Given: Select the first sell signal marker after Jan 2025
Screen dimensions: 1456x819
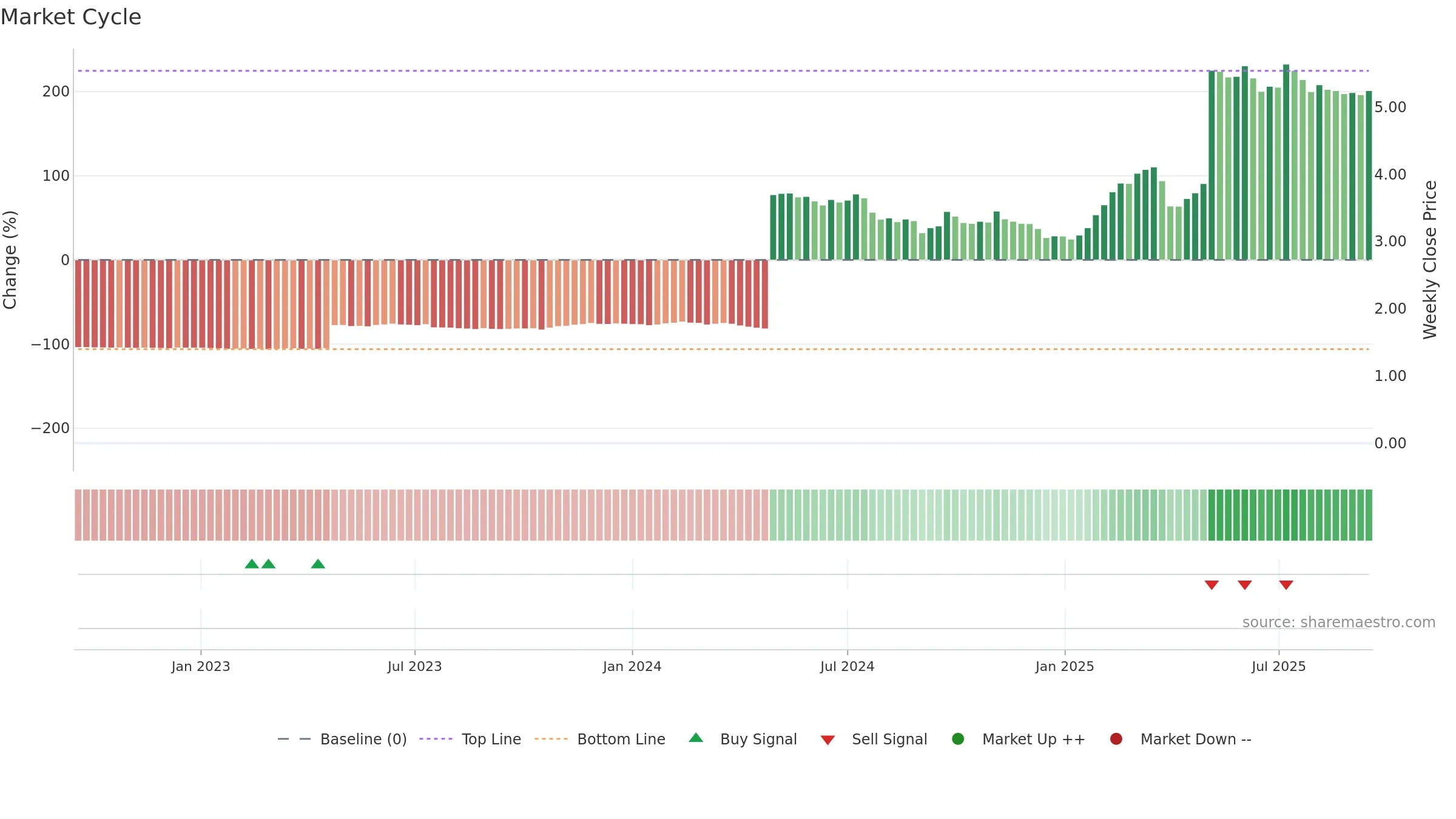Looking at the screenshot, I should tap(1212, 585).
